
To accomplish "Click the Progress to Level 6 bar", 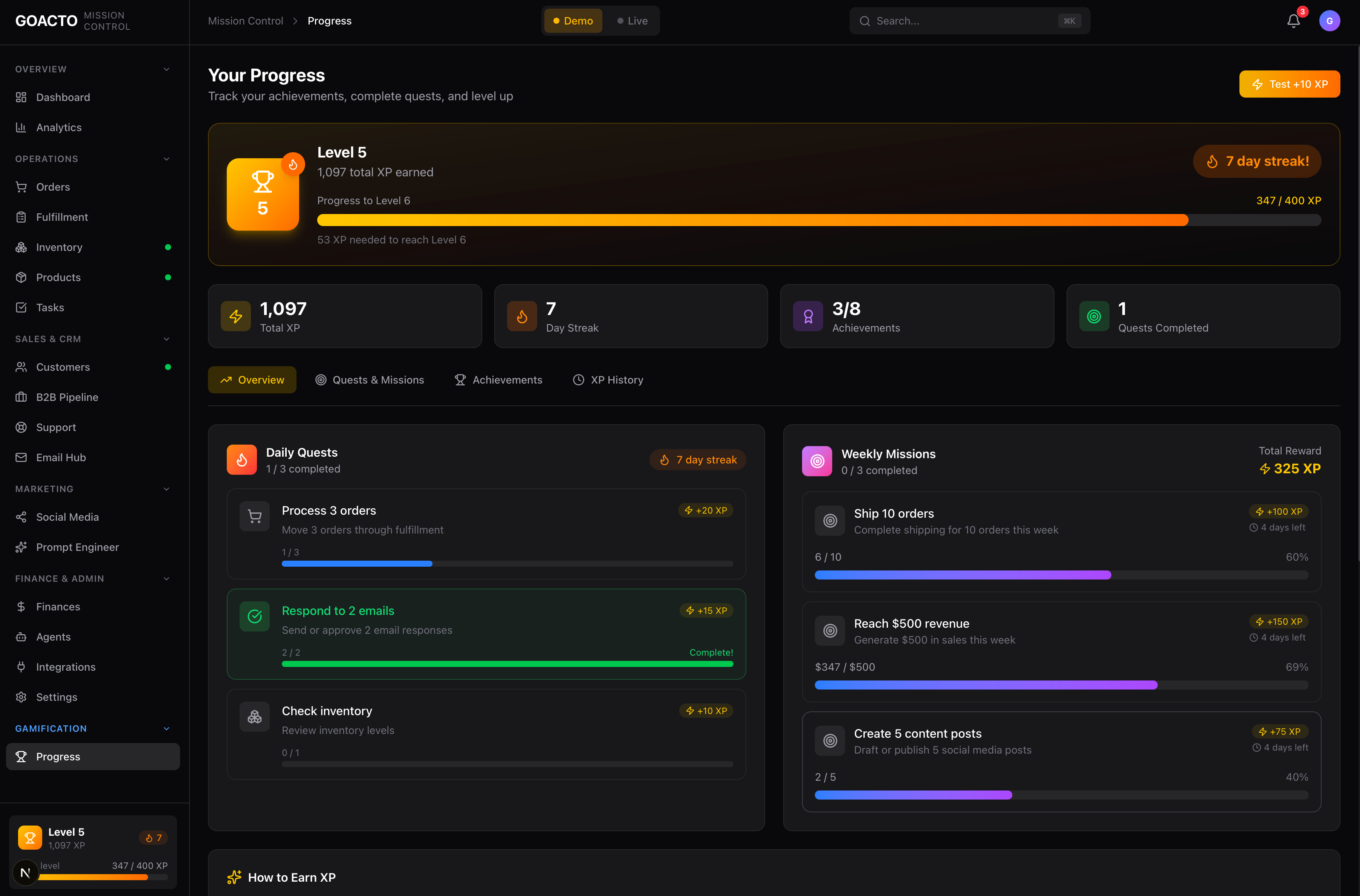I will 818,220.
